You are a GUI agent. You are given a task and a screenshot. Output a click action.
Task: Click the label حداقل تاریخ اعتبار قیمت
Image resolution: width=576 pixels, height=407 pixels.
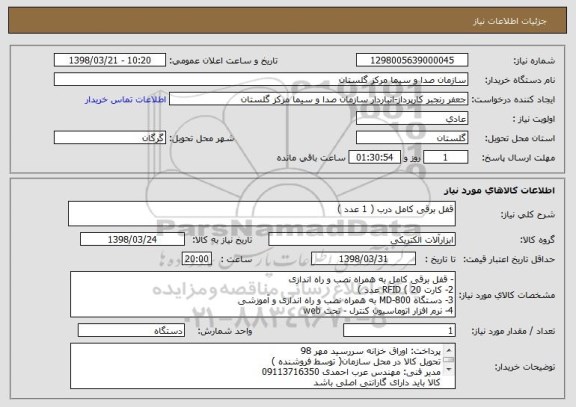coord(509,259)
